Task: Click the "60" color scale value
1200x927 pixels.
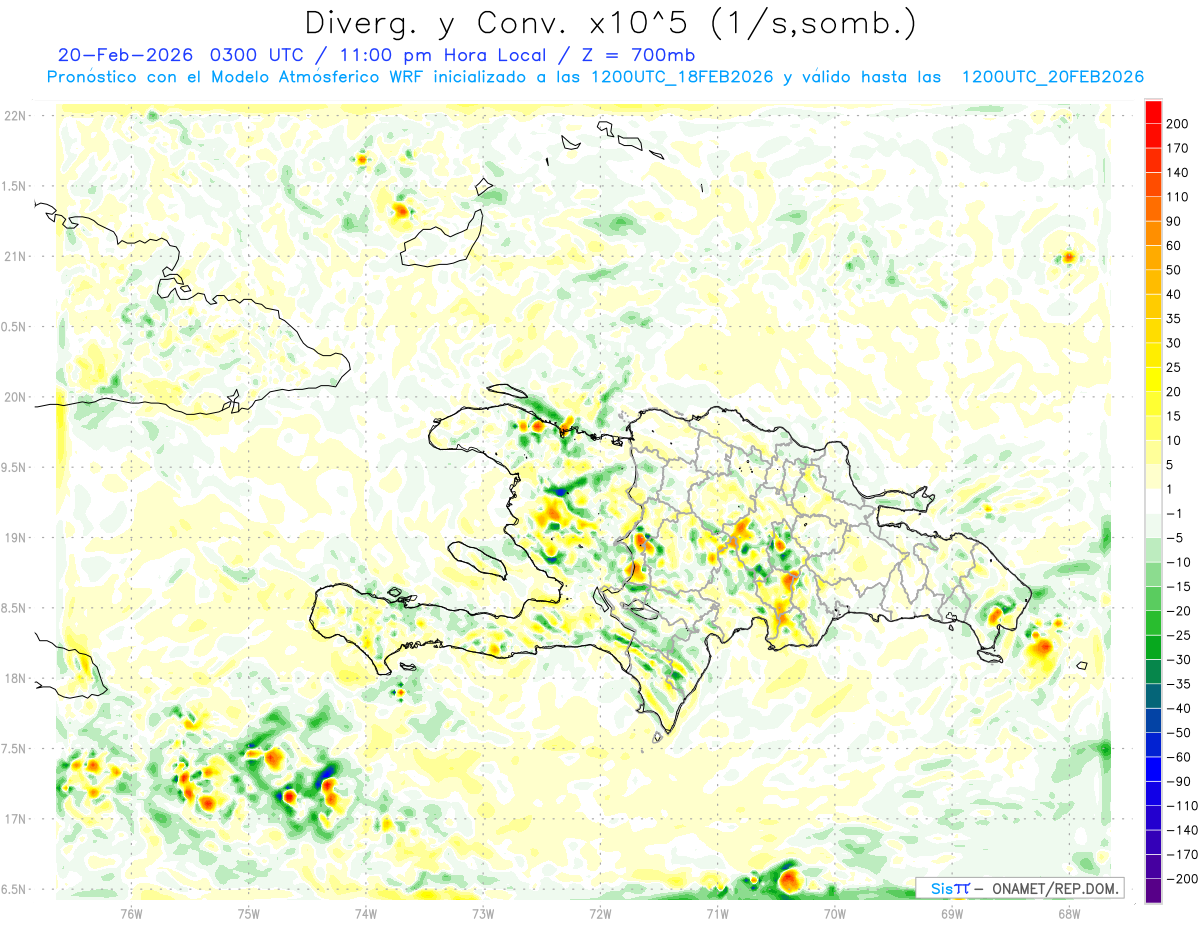Action: click(x=1174, y=246)
